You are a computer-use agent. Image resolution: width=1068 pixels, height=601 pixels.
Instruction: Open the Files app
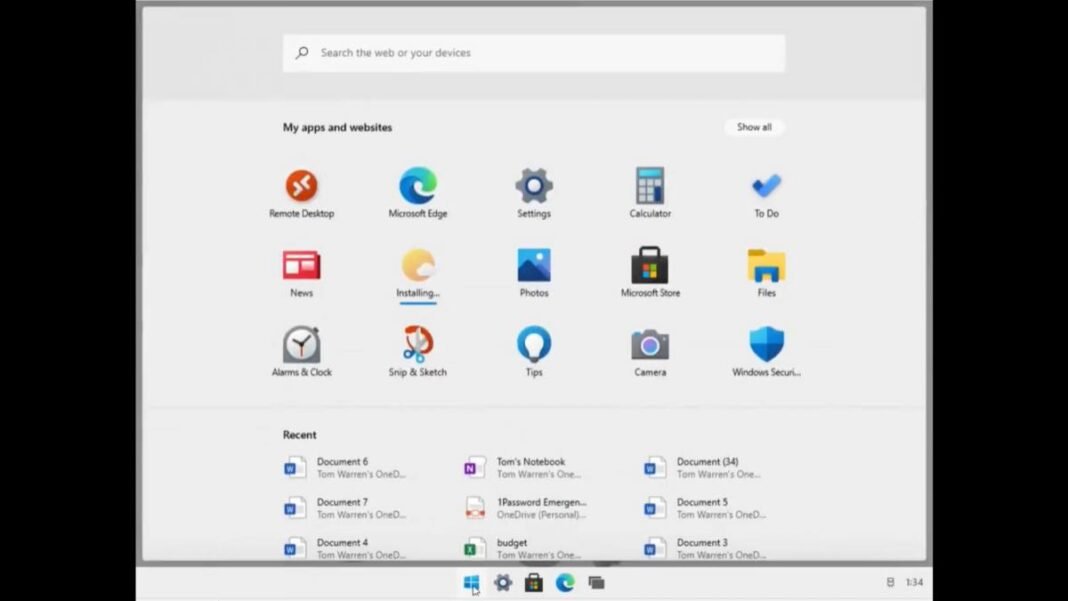click(765, 266)
